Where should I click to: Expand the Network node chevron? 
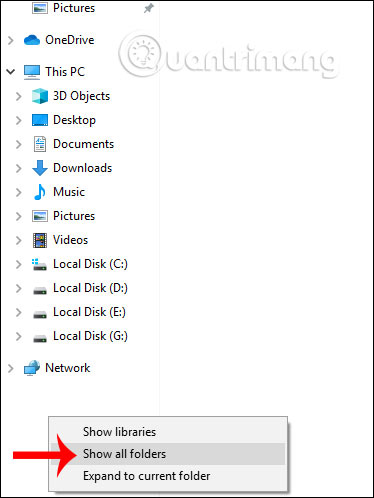(x=11, y=368)
